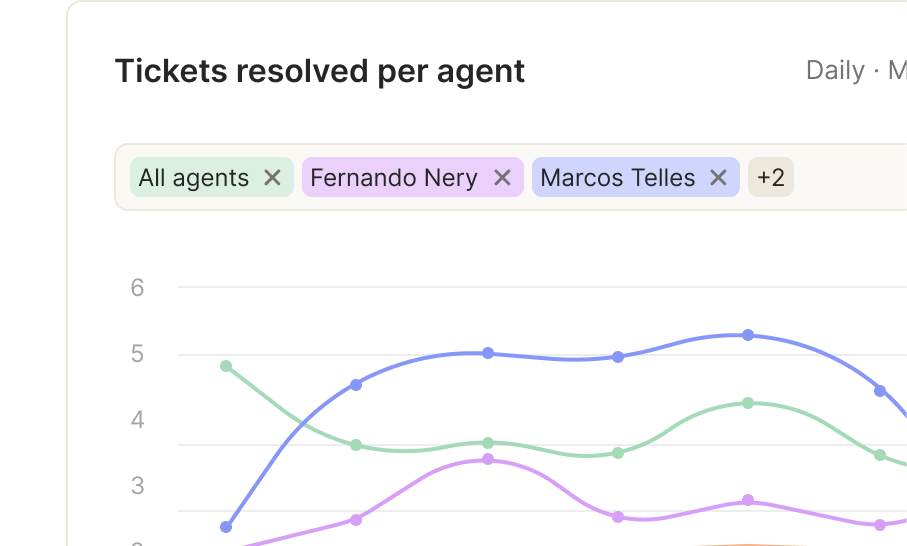Click the second purple data point
The width and height of the screenshot is (907, 546).
click(356, 520)
